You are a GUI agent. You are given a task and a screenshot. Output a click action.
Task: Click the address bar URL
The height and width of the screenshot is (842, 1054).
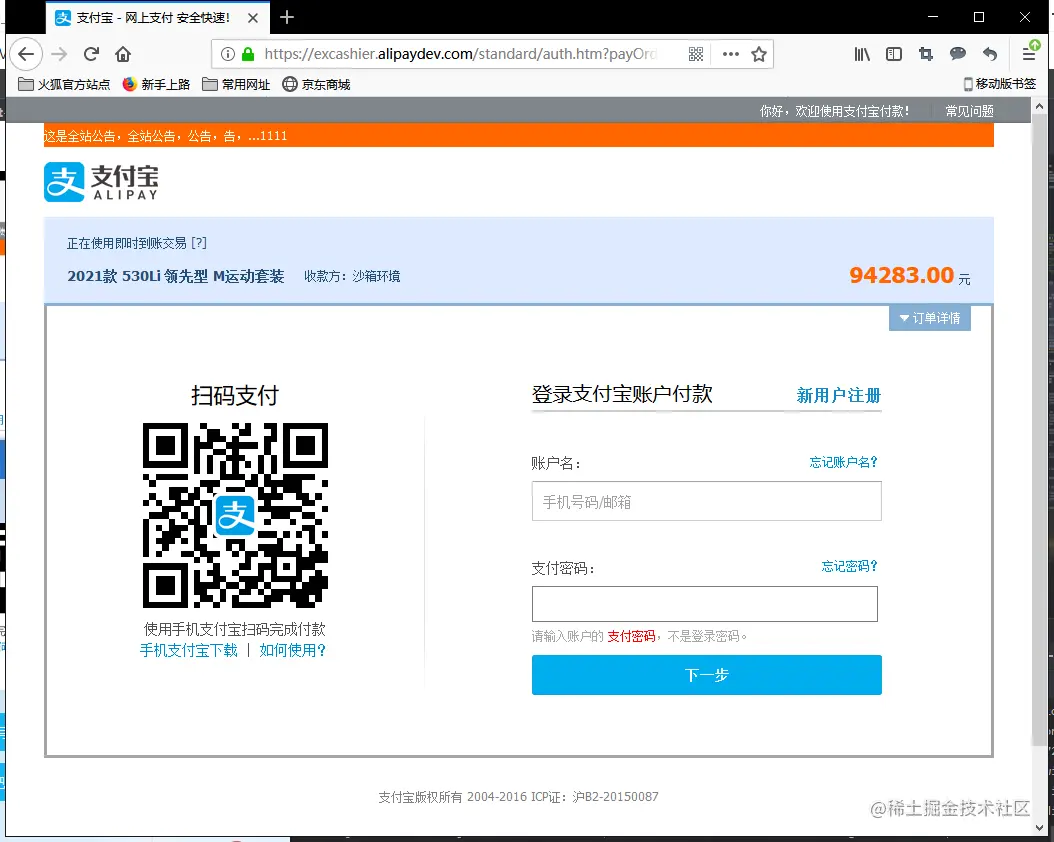(x=460, y=54)
